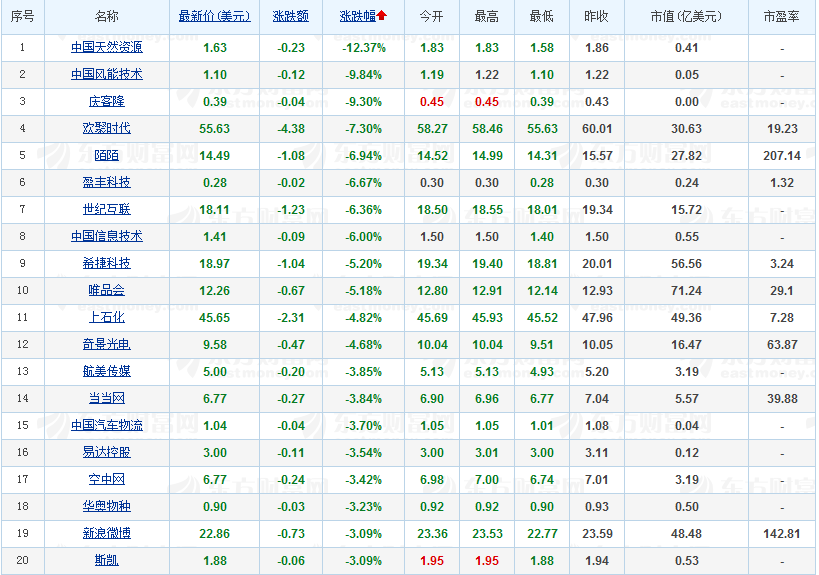The image size is (819, 575).
Task: Select percentage change -4.68% of 奇景光电
Action: 364,345
